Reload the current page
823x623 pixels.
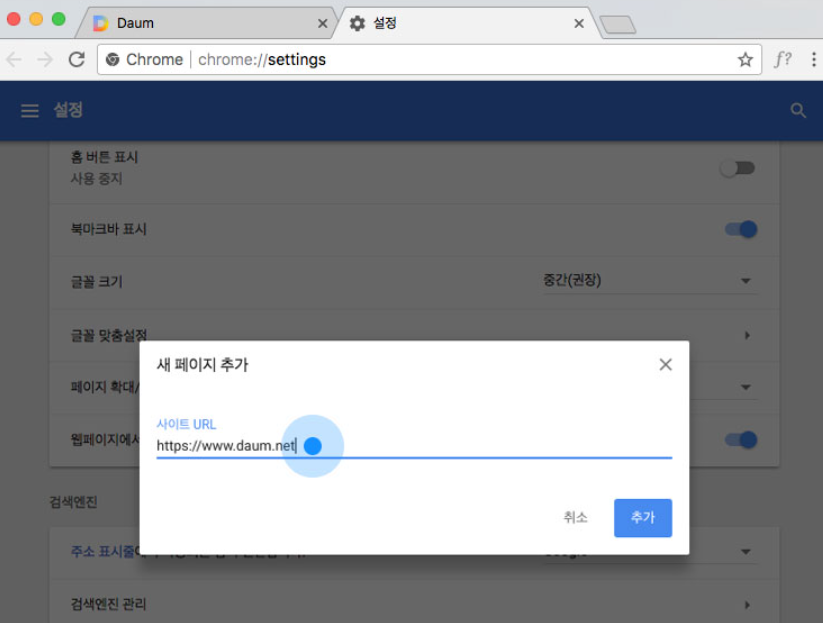(76, 59)
